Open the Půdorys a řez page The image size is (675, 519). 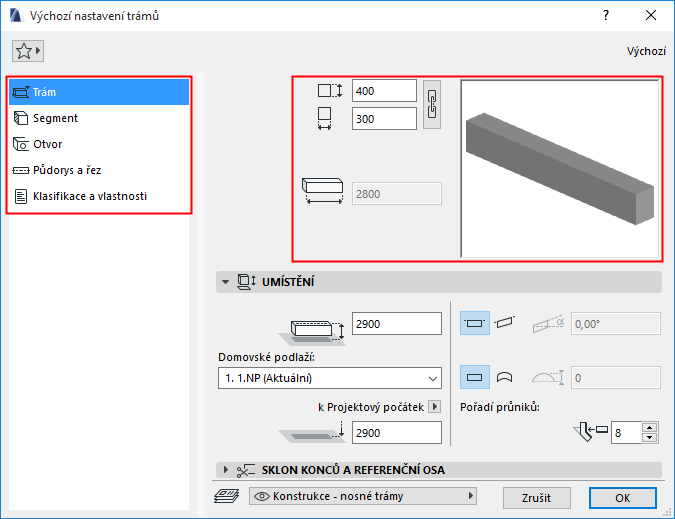tap(99, 170)
